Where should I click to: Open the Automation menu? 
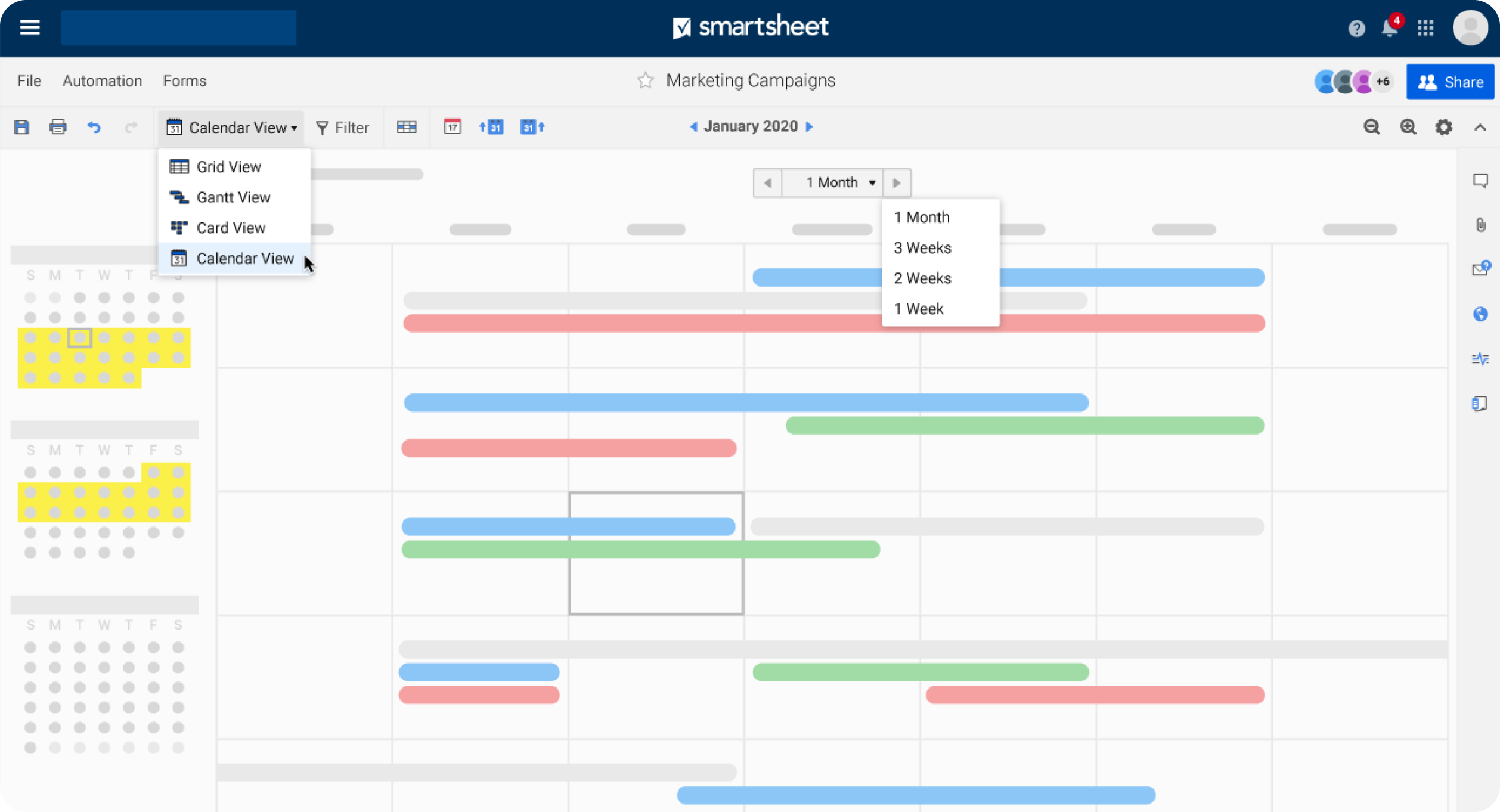click(102, 80)
